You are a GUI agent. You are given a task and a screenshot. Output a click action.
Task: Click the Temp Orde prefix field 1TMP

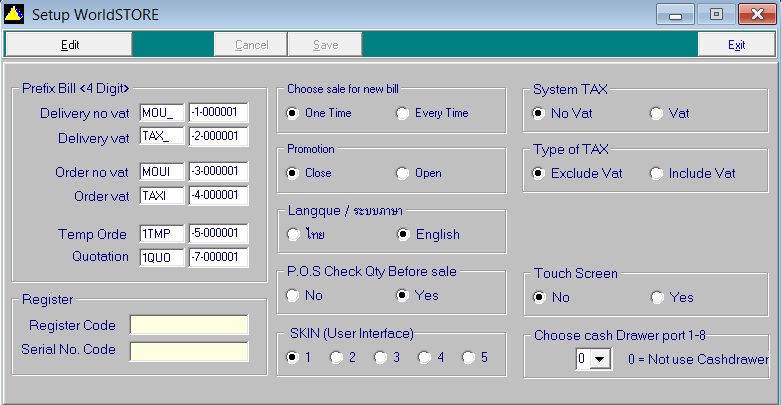pos(162,233)
